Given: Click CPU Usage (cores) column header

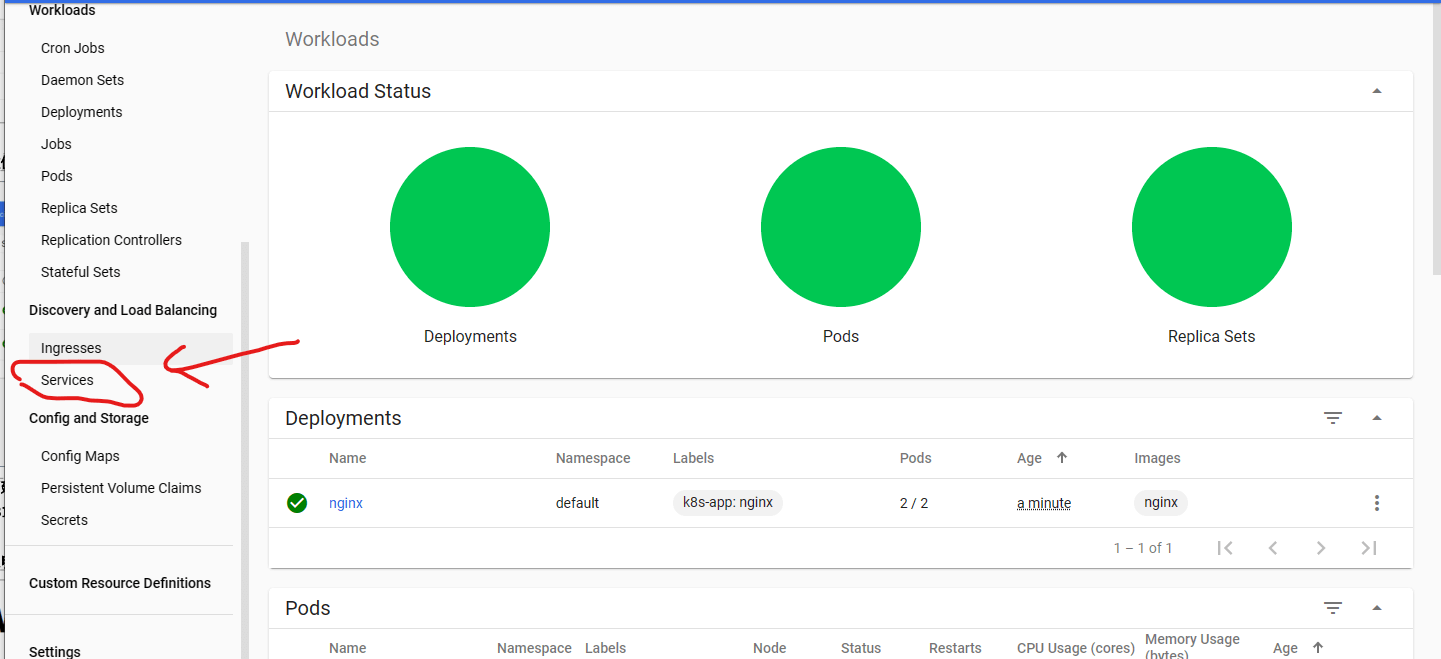Looking at the screenshot, I should click(1076, 648).
